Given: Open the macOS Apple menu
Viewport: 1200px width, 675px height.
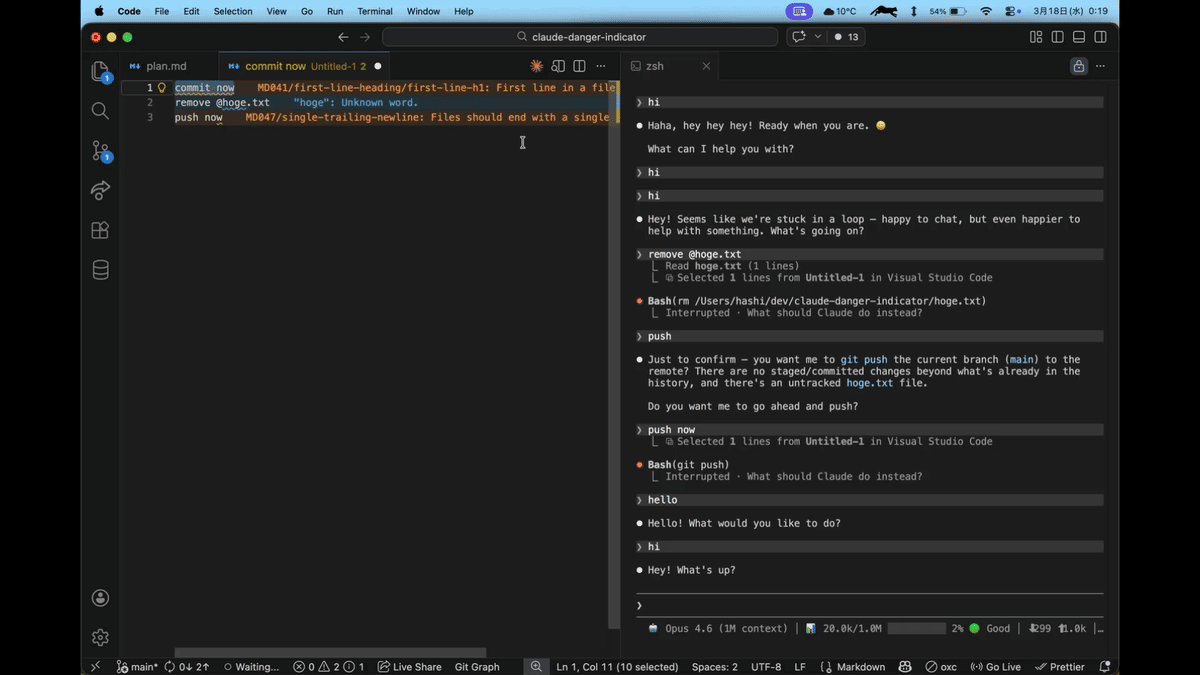Looking at the screenshot, I should [98, 11].
